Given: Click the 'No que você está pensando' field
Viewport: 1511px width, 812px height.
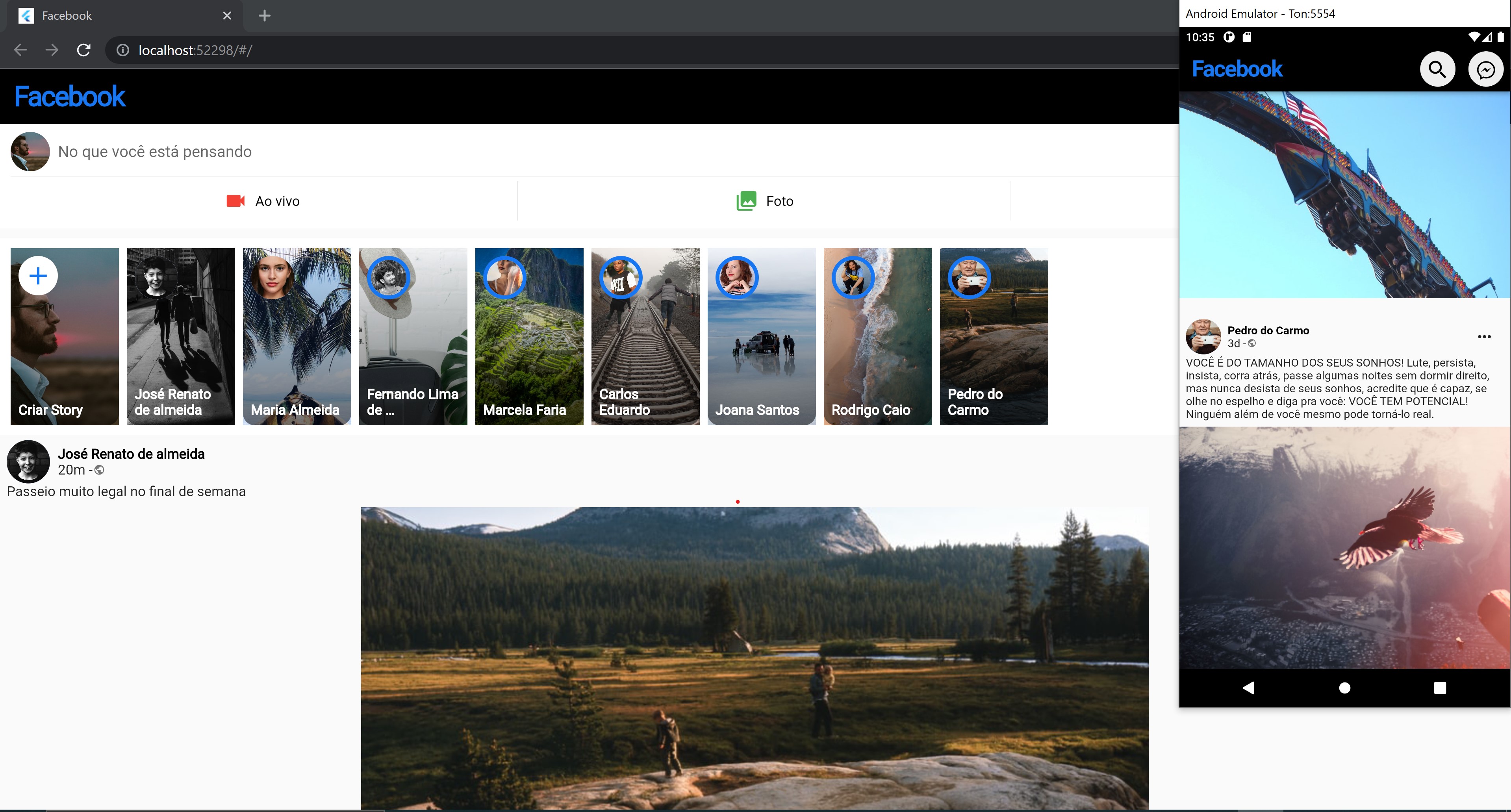Looking at the screenshot, I should (155, 152).
